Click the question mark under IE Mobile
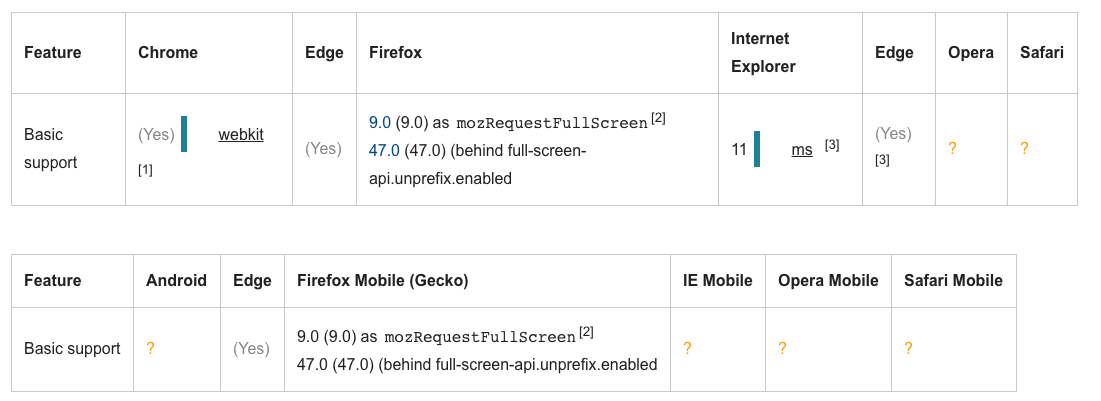 coord(687,348)
